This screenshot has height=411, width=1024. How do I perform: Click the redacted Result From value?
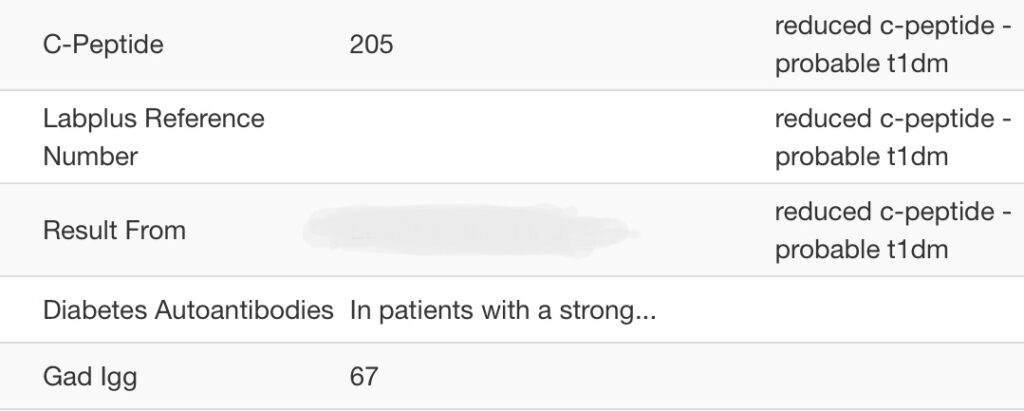coord(470,231)
